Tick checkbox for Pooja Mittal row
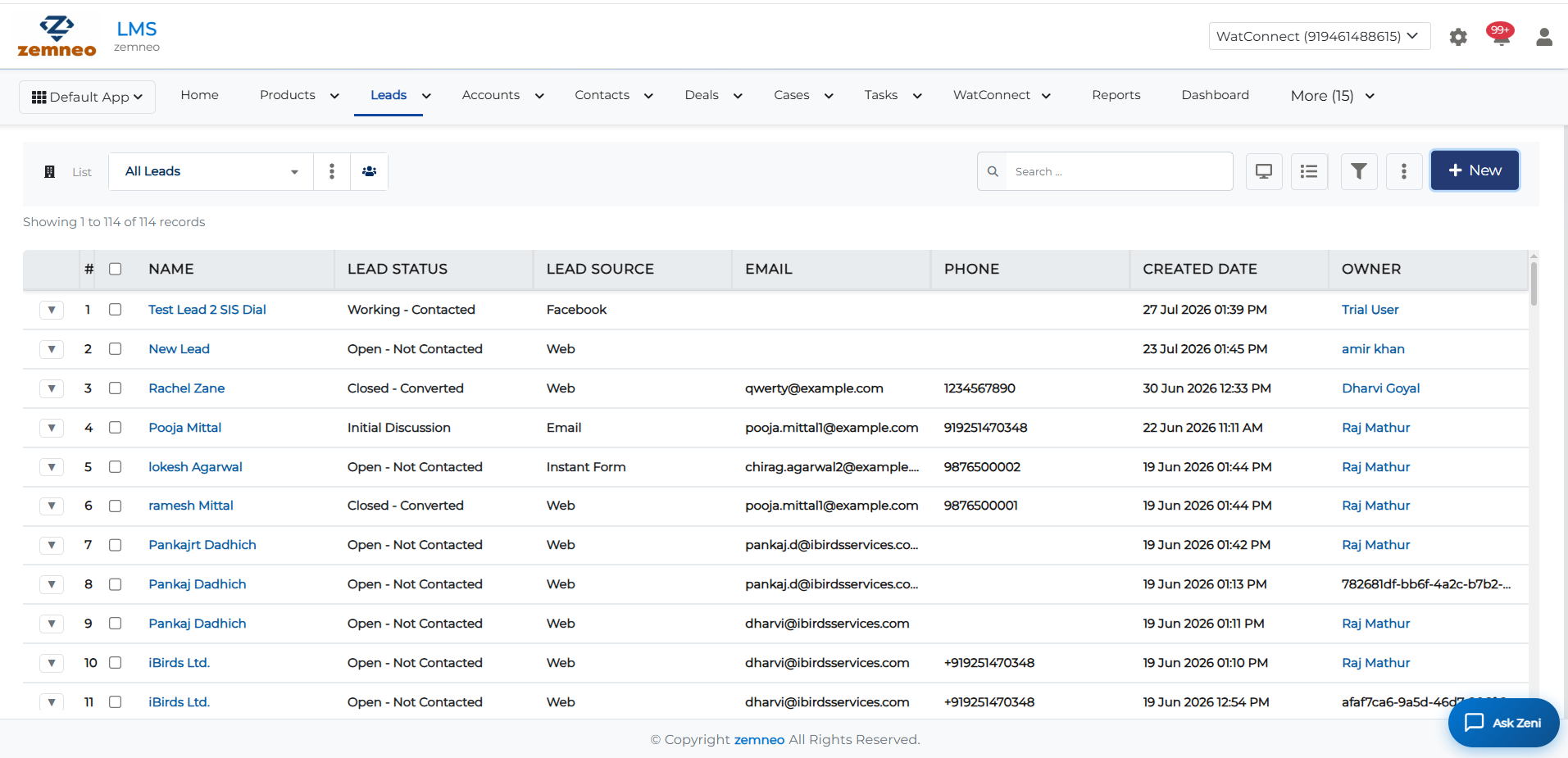Viewport: 1568px width, 758px height. (115, 428)
